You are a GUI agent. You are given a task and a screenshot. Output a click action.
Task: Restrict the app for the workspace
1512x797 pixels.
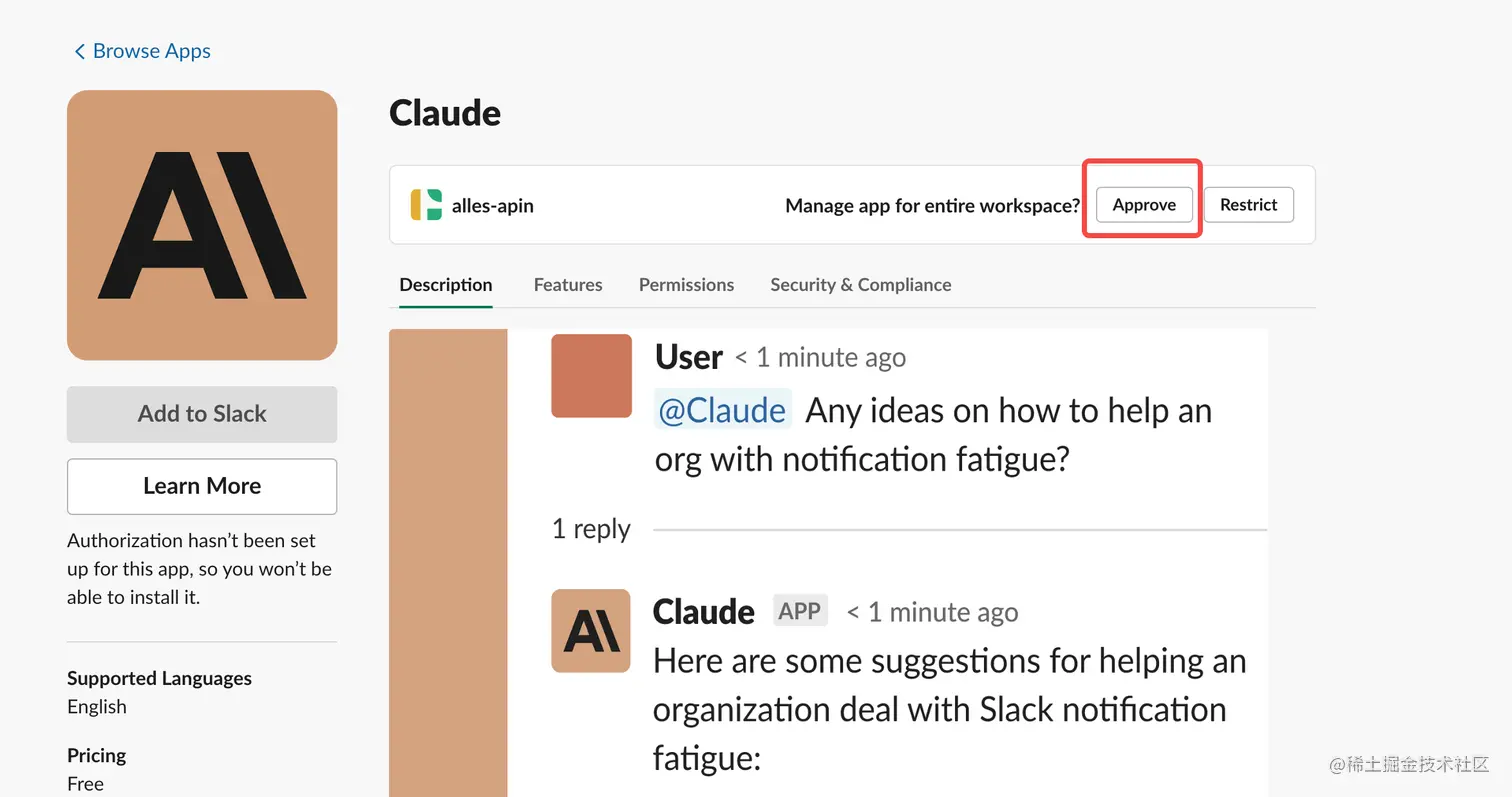tap(1248, 205)
